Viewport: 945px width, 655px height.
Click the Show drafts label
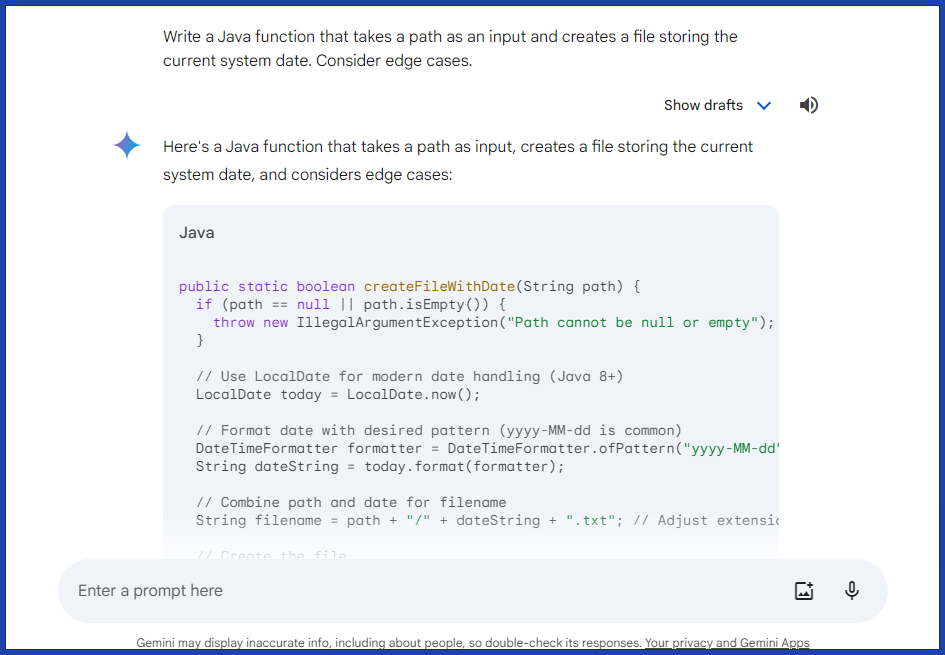tap(703, 105)
